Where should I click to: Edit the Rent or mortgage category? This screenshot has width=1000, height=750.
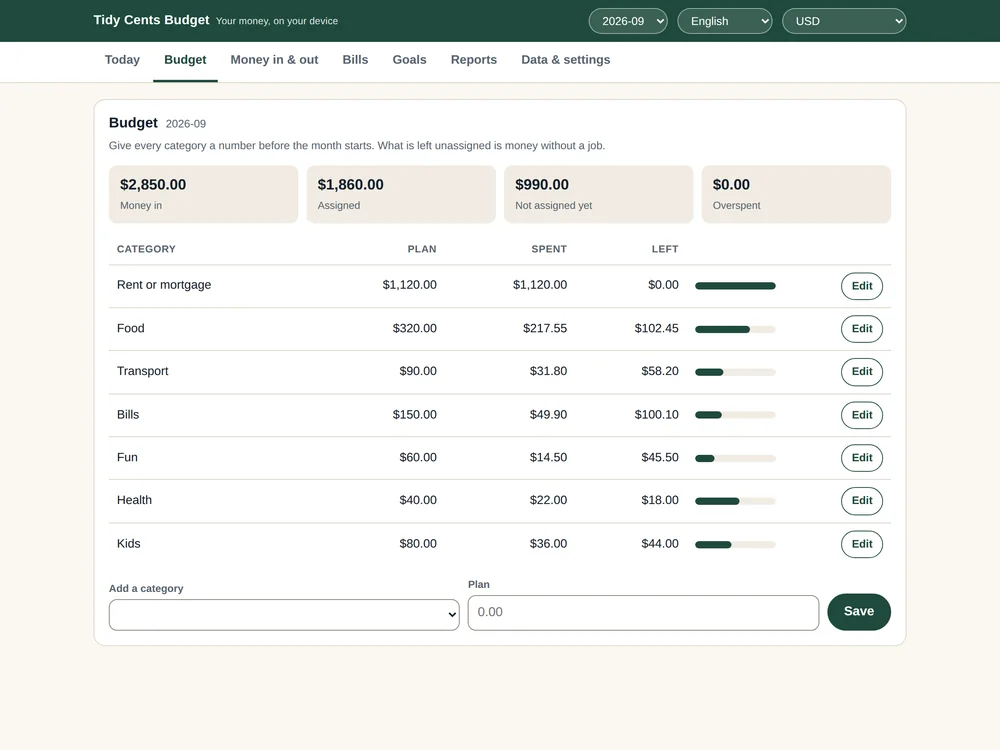point(862,286)
